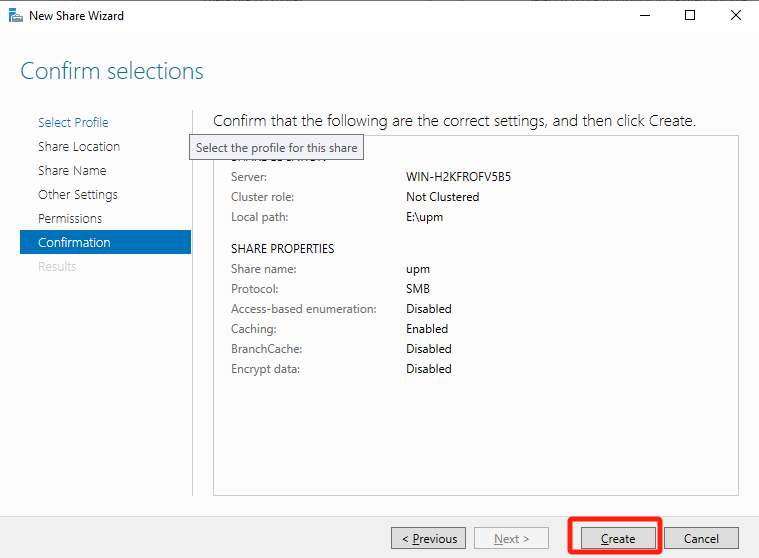Click the Confirm selections heading
The width and height of the screenshot is (759, 558).
(112, 71)
